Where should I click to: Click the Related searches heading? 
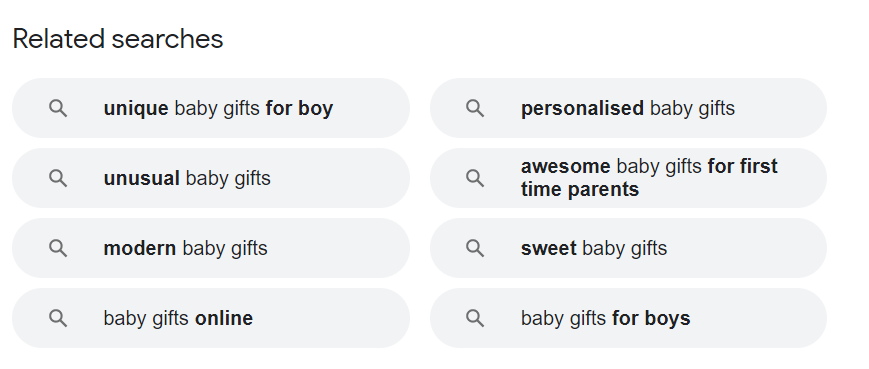point(117,39)
